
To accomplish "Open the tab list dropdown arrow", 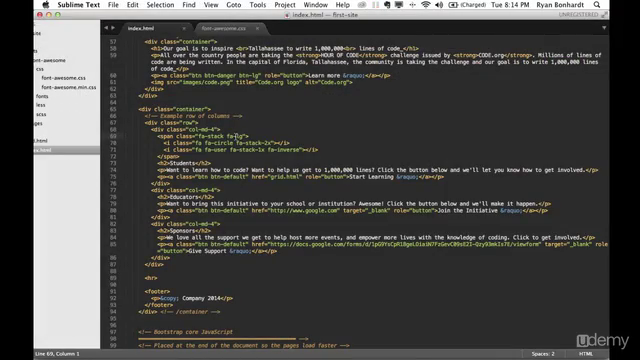I will (604, 28).
